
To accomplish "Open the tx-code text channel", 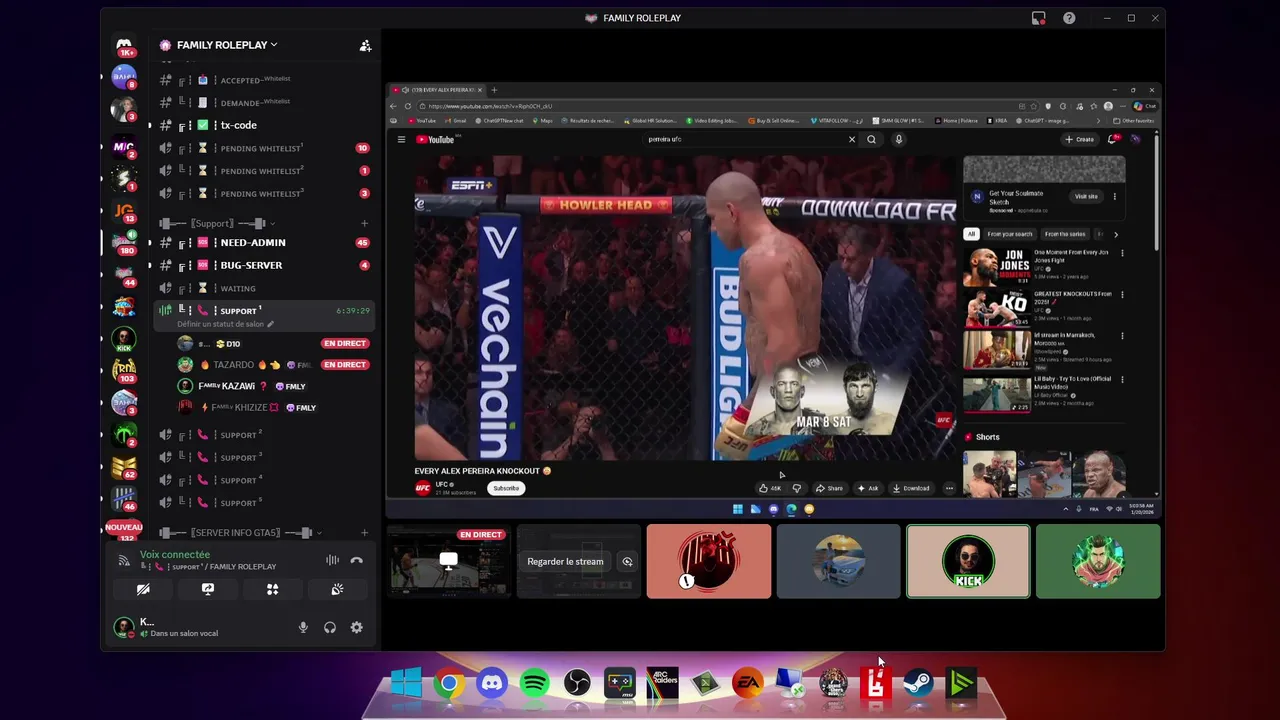I will pos(265,125).
